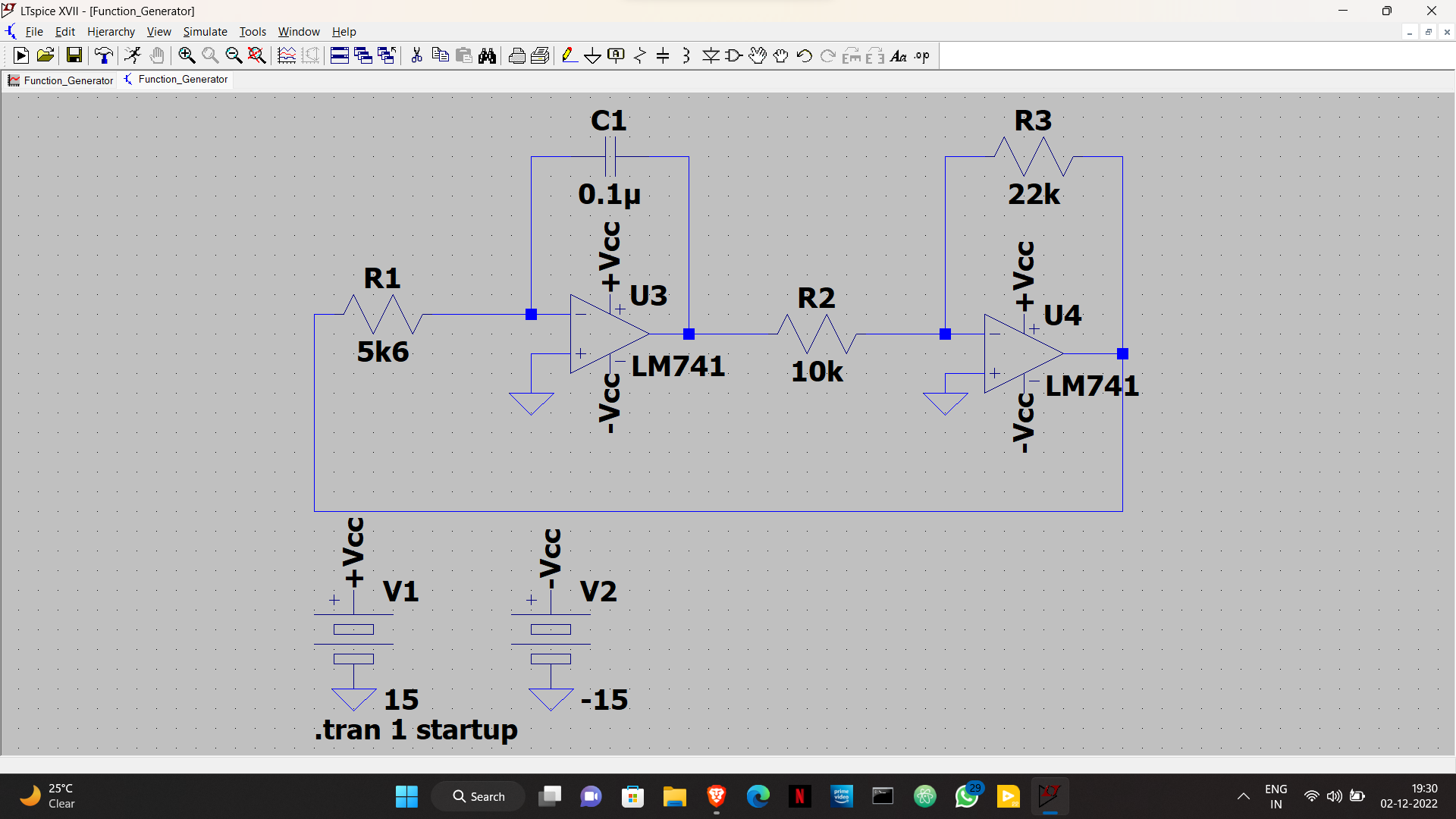Open the Simulate menu

click(203, 31)
